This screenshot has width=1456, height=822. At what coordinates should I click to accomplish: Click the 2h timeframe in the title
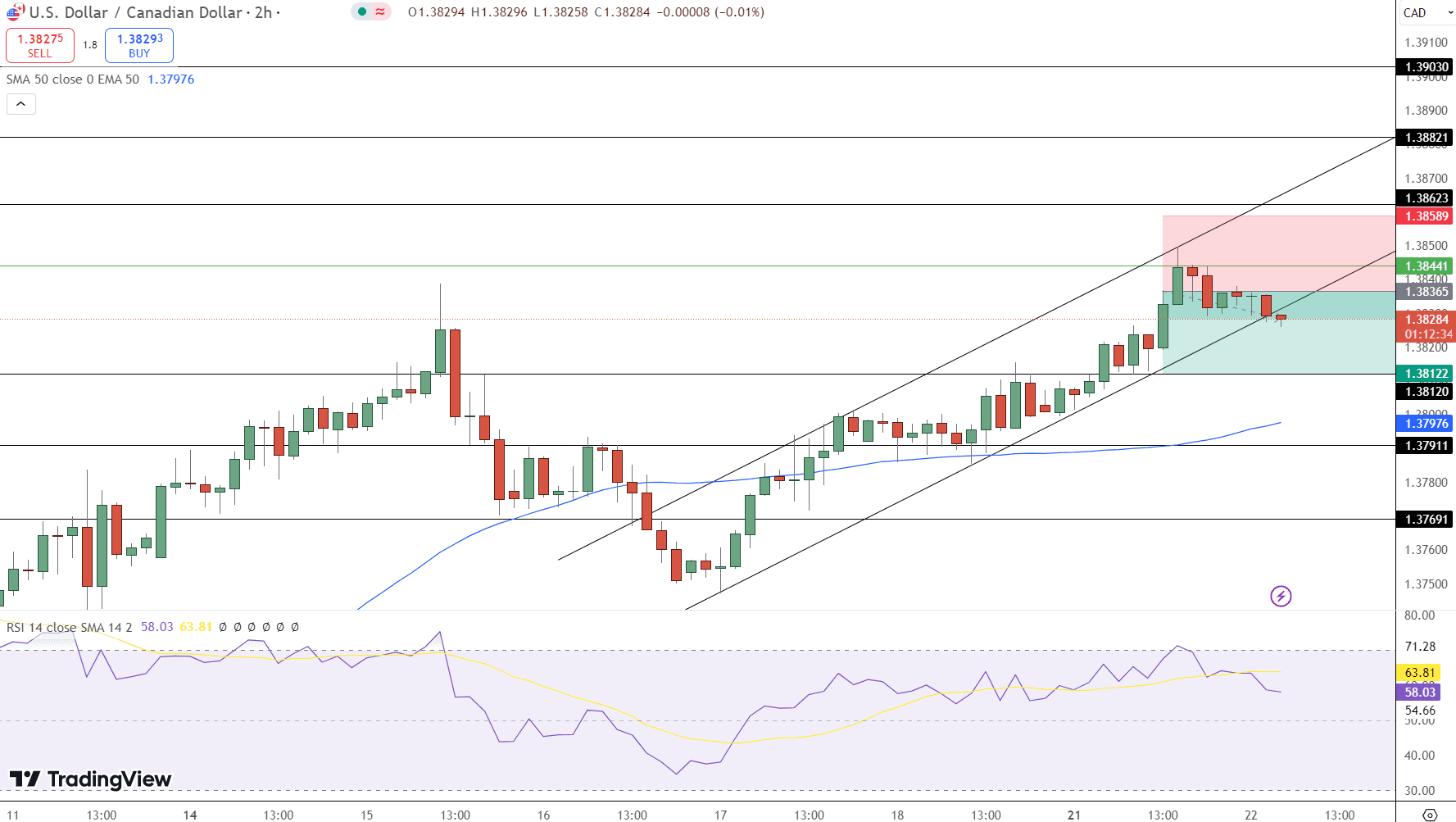[x=263, y=12]
